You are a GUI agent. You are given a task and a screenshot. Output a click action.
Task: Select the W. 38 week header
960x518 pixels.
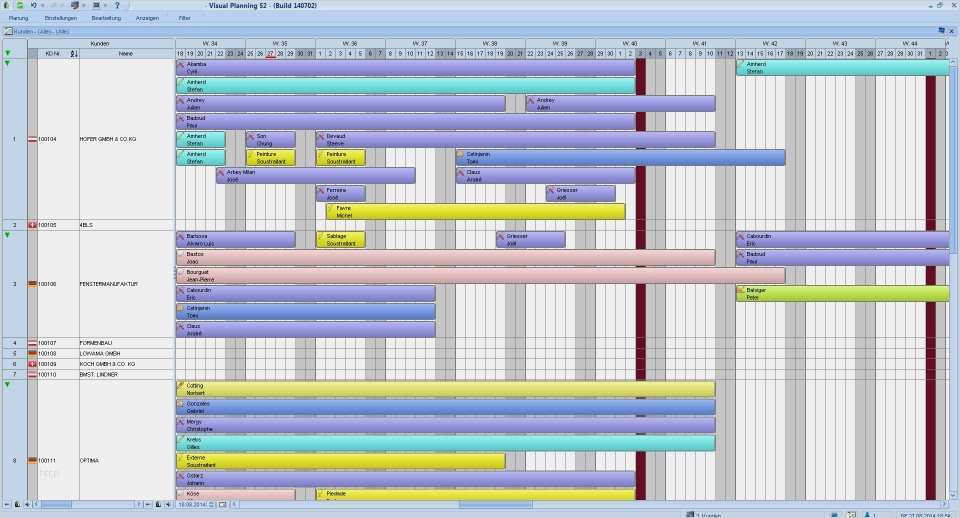click(490, 44)
